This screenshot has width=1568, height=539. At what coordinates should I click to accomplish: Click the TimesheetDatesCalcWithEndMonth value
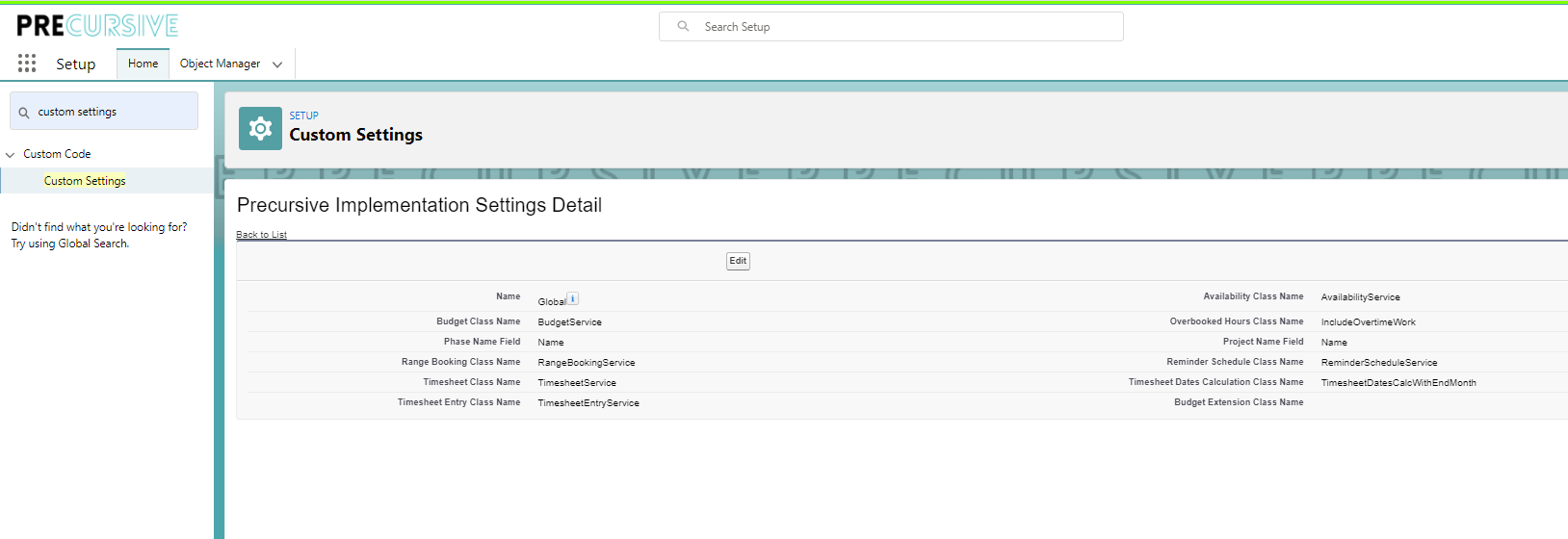(1398, 383)
